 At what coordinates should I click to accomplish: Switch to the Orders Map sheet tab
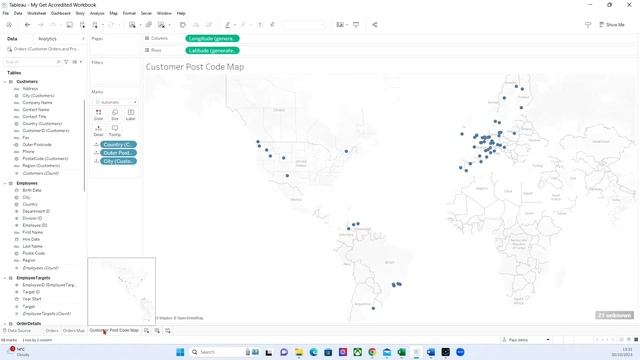(73, 331)
